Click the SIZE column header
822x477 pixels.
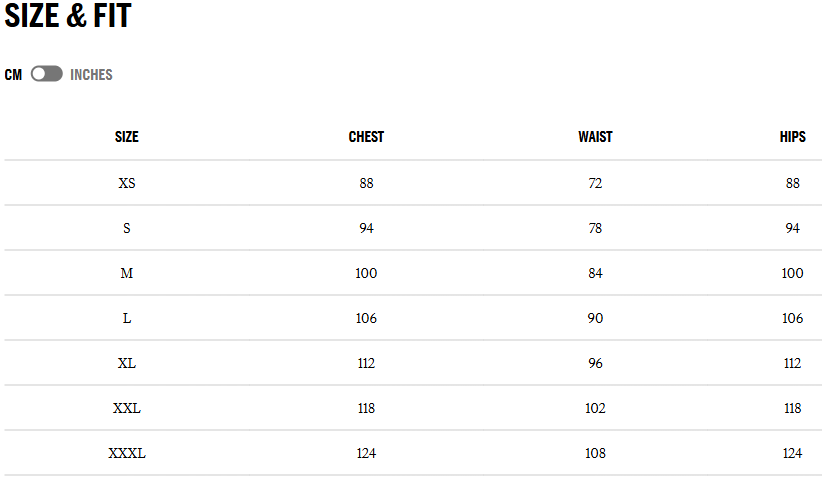coord(127,137)
